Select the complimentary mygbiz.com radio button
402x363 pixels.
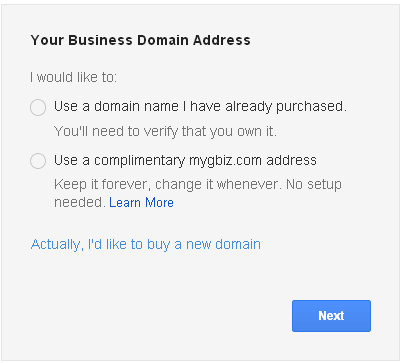38,161
